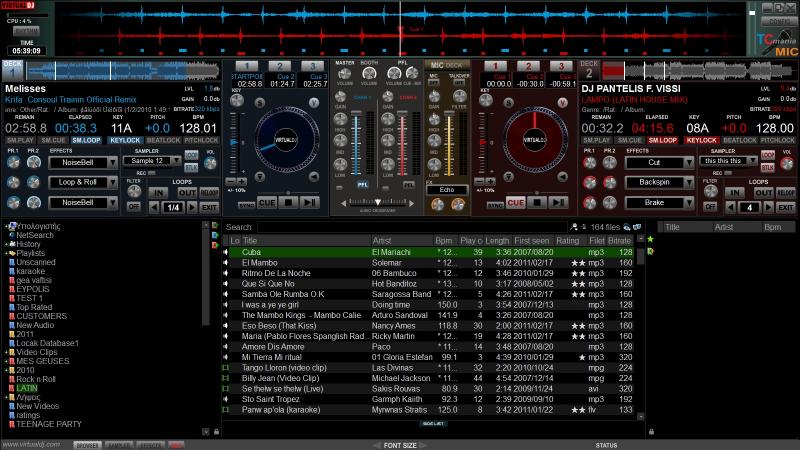
Task: Click loop EXIT button on deck 1
Action: click(209, 208)
